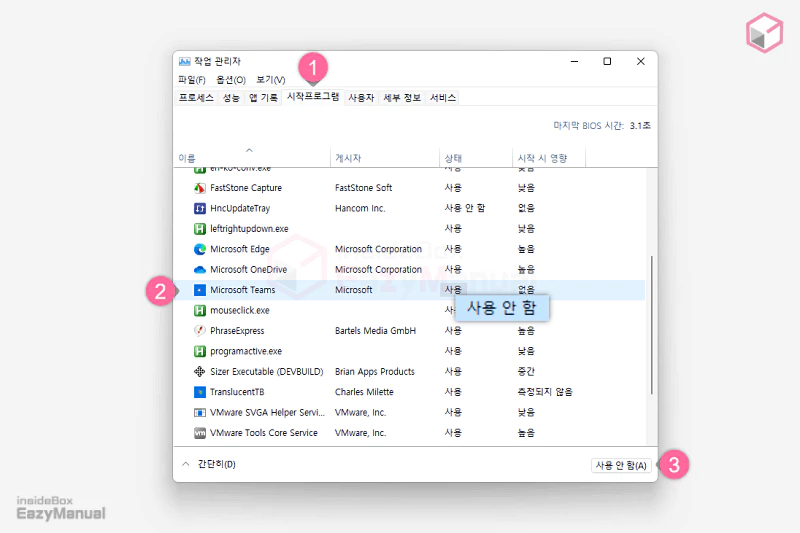Click TranslucentTB's 측정되지 않음 impact cell
800x533 pixels.
click(x=545, y=392)
